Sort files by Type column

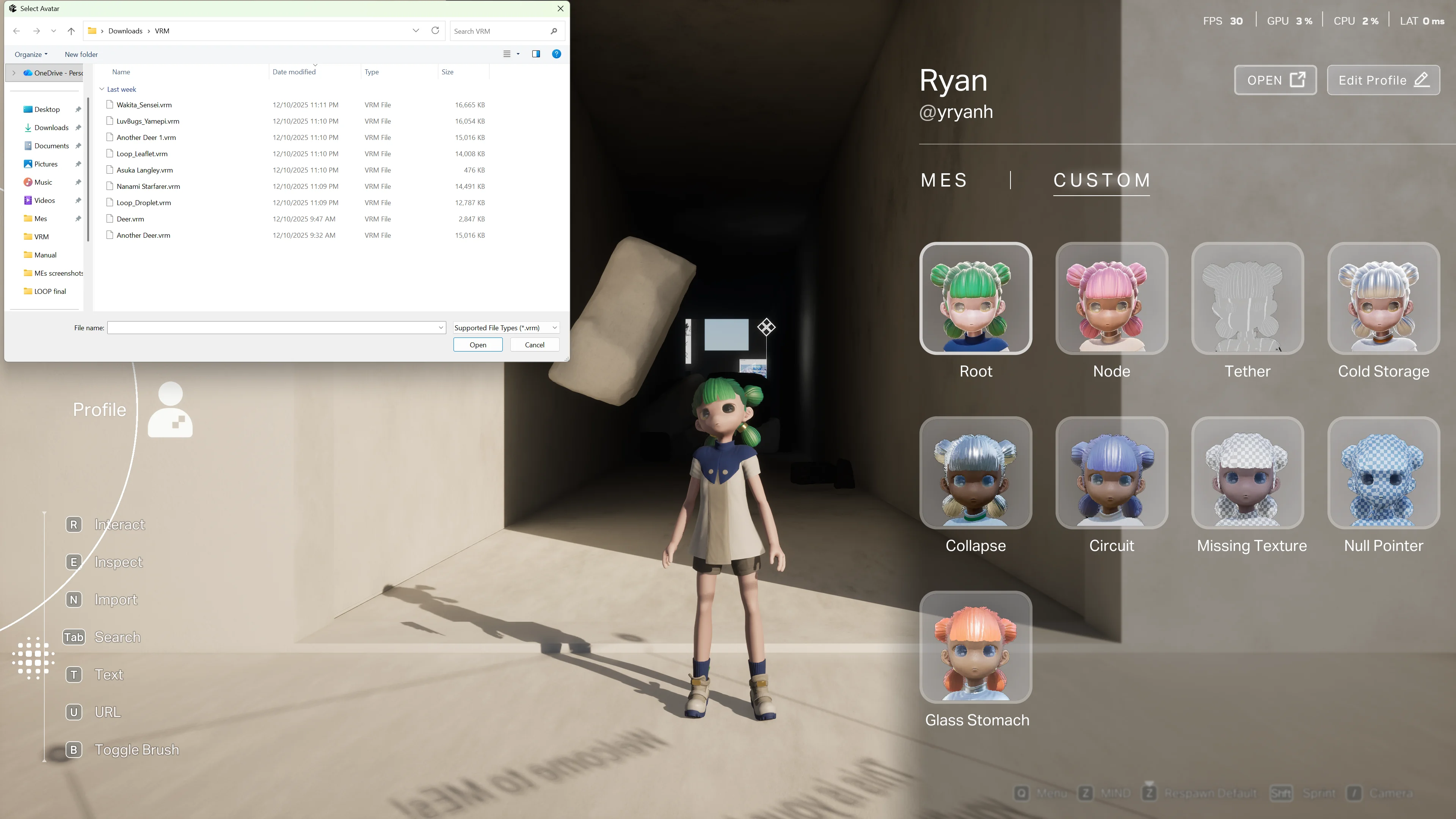click(371, 72)
